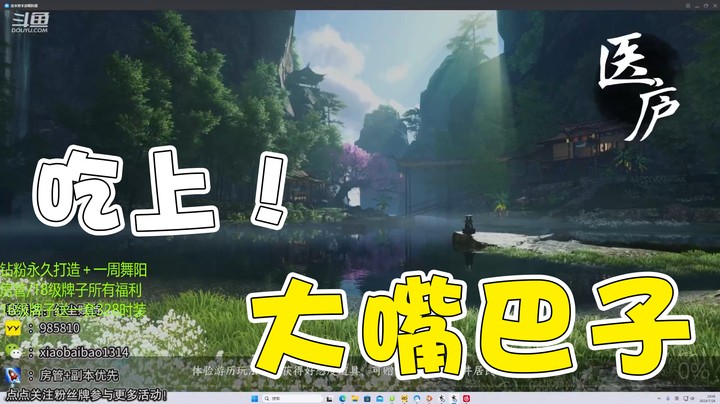This screenshot has height=404, width=720.
Task: Select the YY number 985810
Action: (x=60, y=328)
